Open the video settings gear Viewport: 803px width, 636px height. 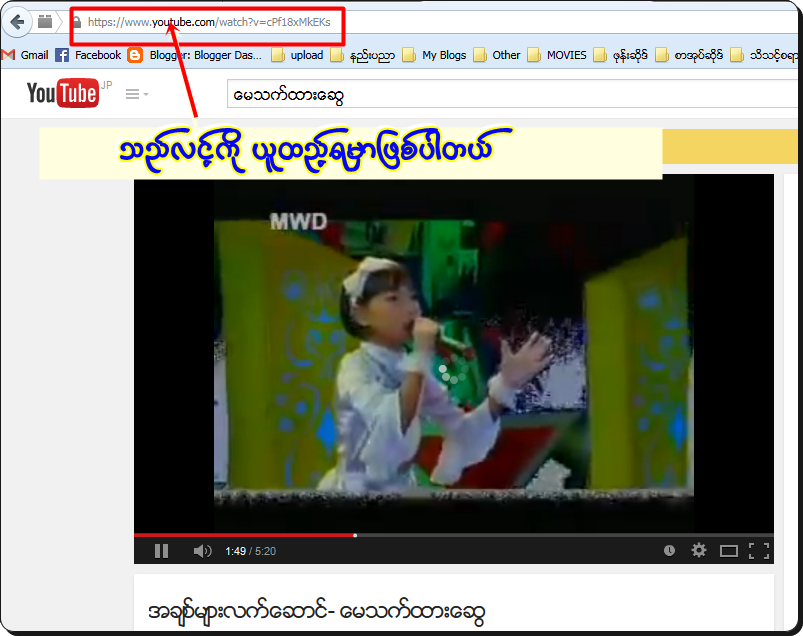click(699, 550)
